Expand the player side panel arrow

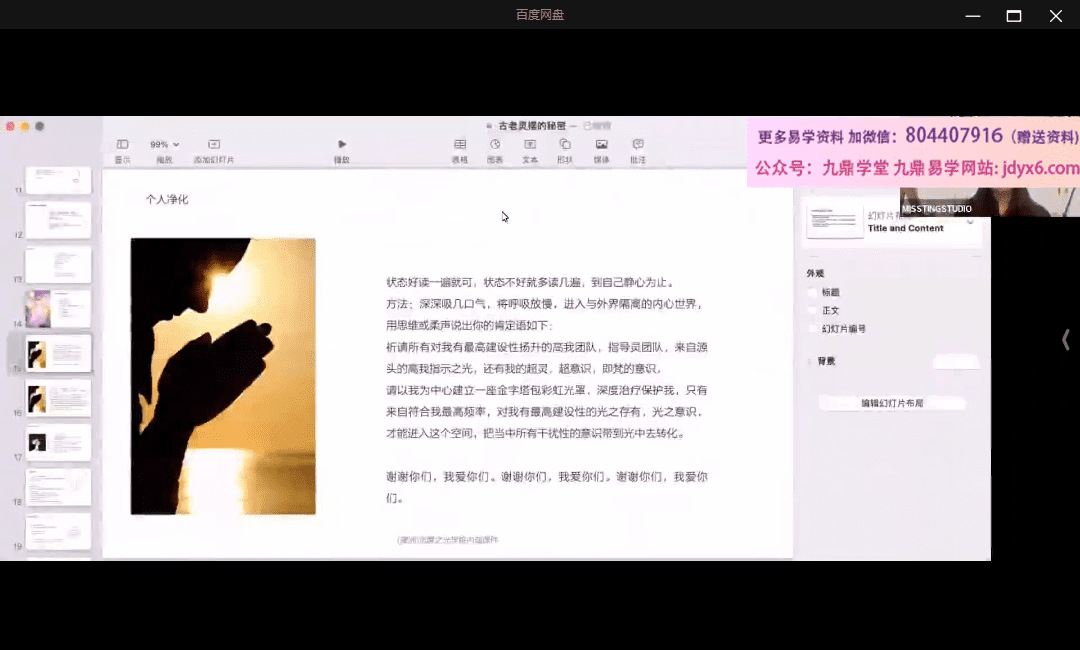click(x=1065, y=340)
